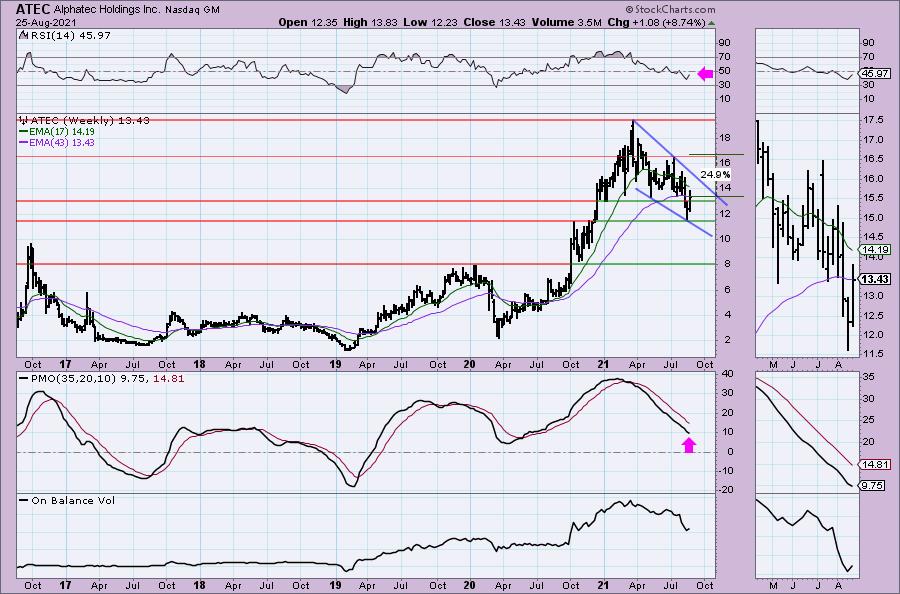Click the 24.9% target annotation label
The width and height of the screenshot is (900, 594).
click(x=716, y=174)
